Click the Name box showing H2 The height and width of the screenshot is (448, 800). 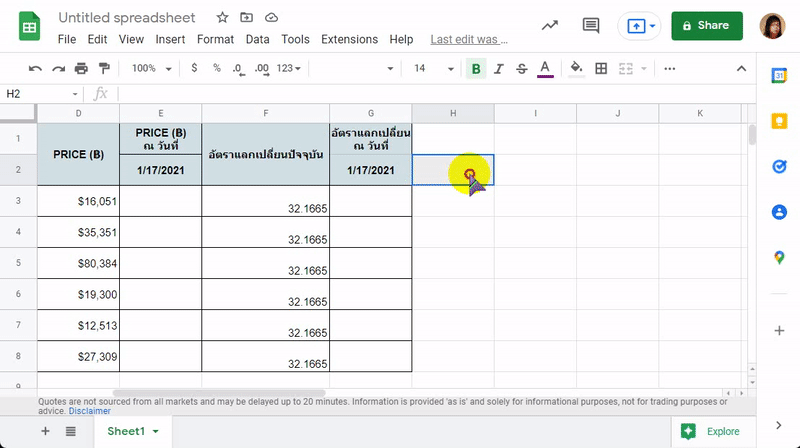click(42, 94)
